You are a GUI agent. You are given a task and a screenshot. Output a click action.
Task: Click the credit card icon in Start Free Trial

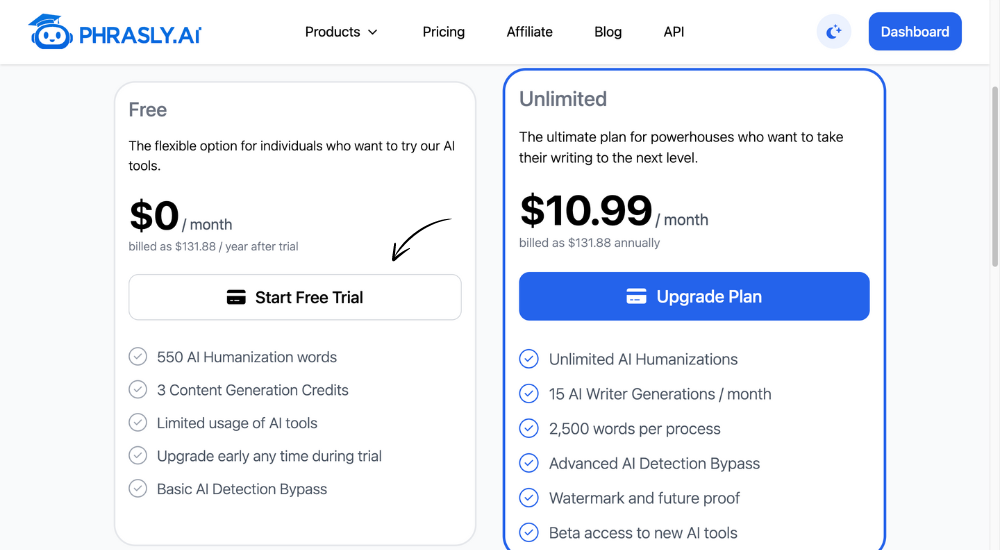[236, 297]
